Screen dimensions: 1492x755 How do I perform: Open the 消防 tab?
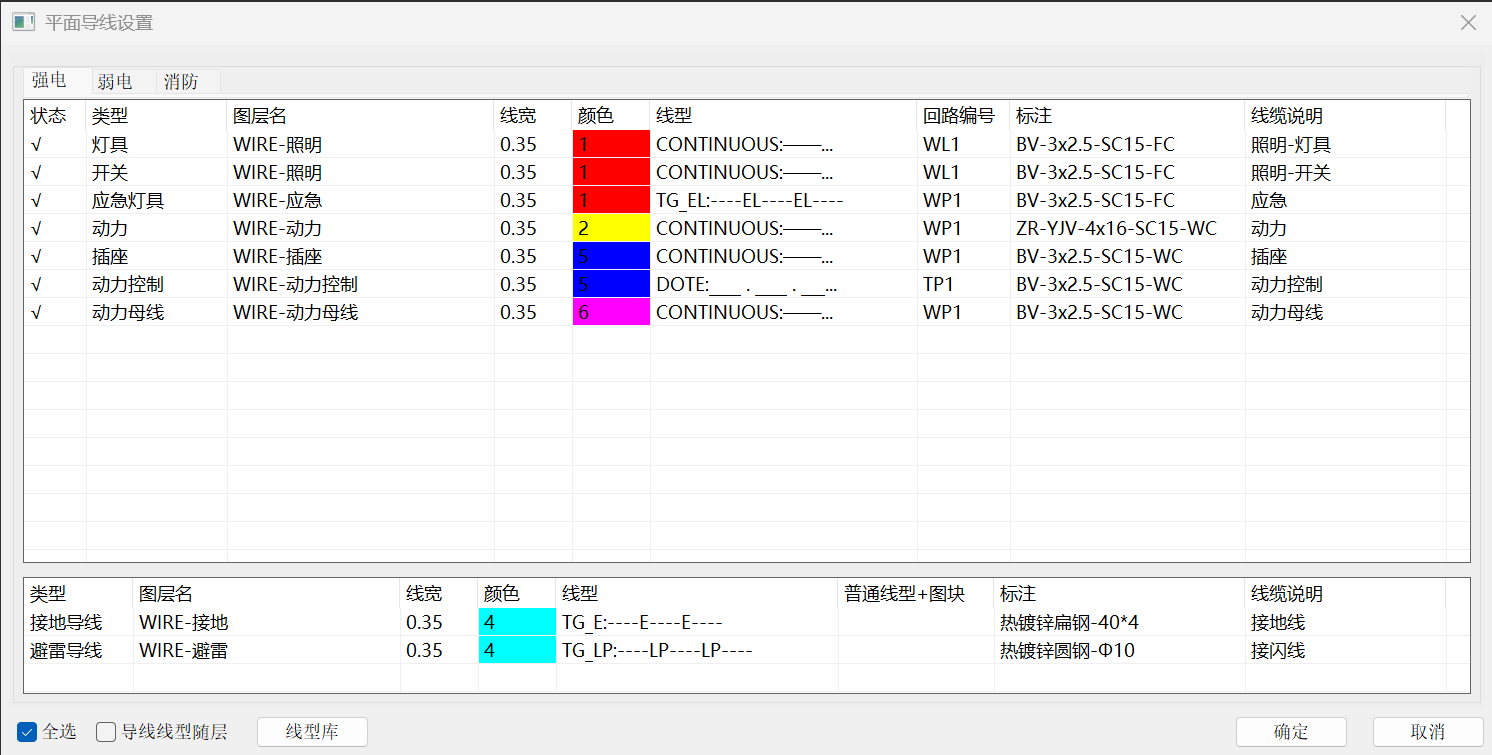click(x=181, y=82)
